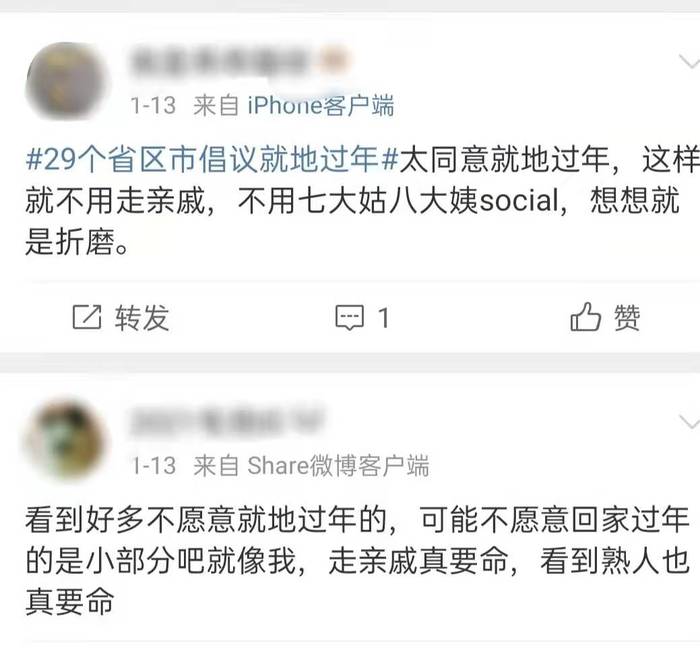Like the first post with thumbs-up icon

[x=585, y=317]
